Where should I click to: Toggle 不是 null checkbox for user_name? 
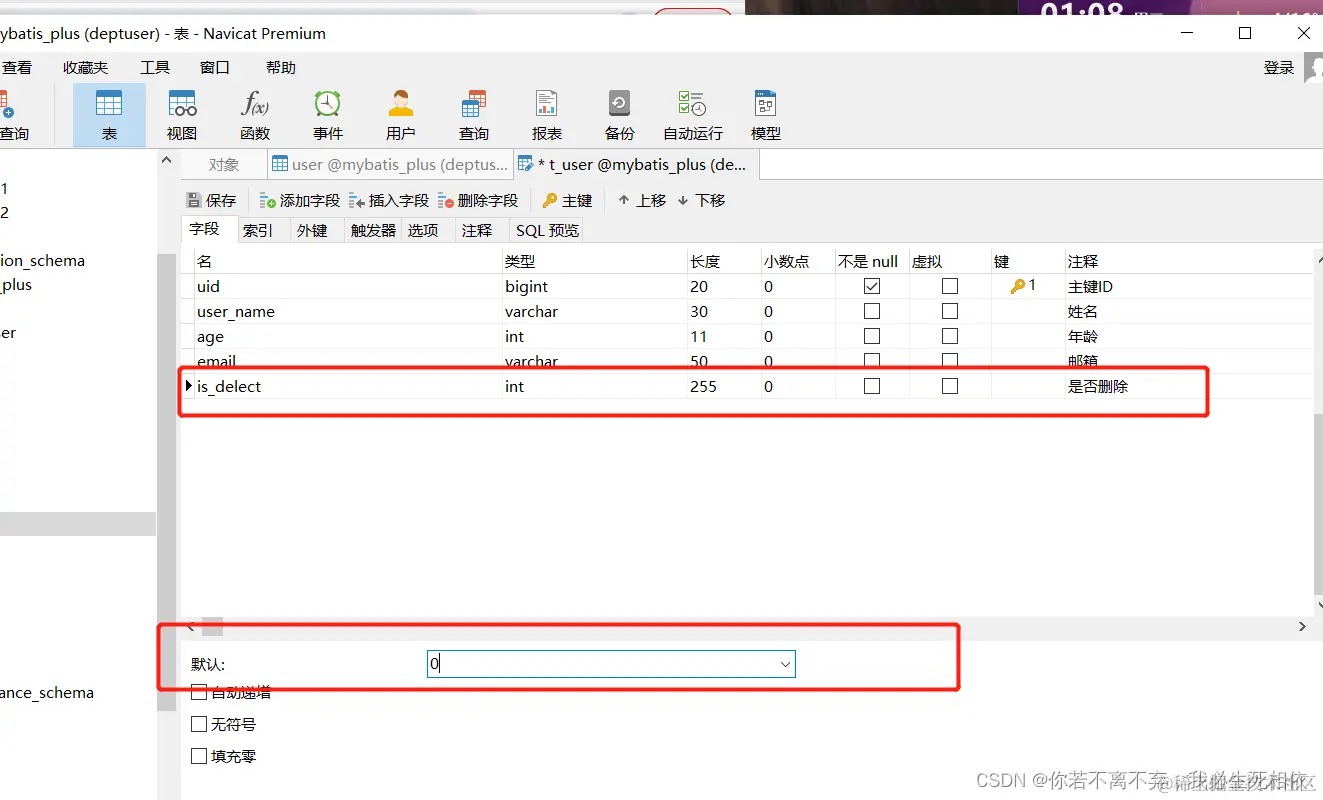click(872, 311)
